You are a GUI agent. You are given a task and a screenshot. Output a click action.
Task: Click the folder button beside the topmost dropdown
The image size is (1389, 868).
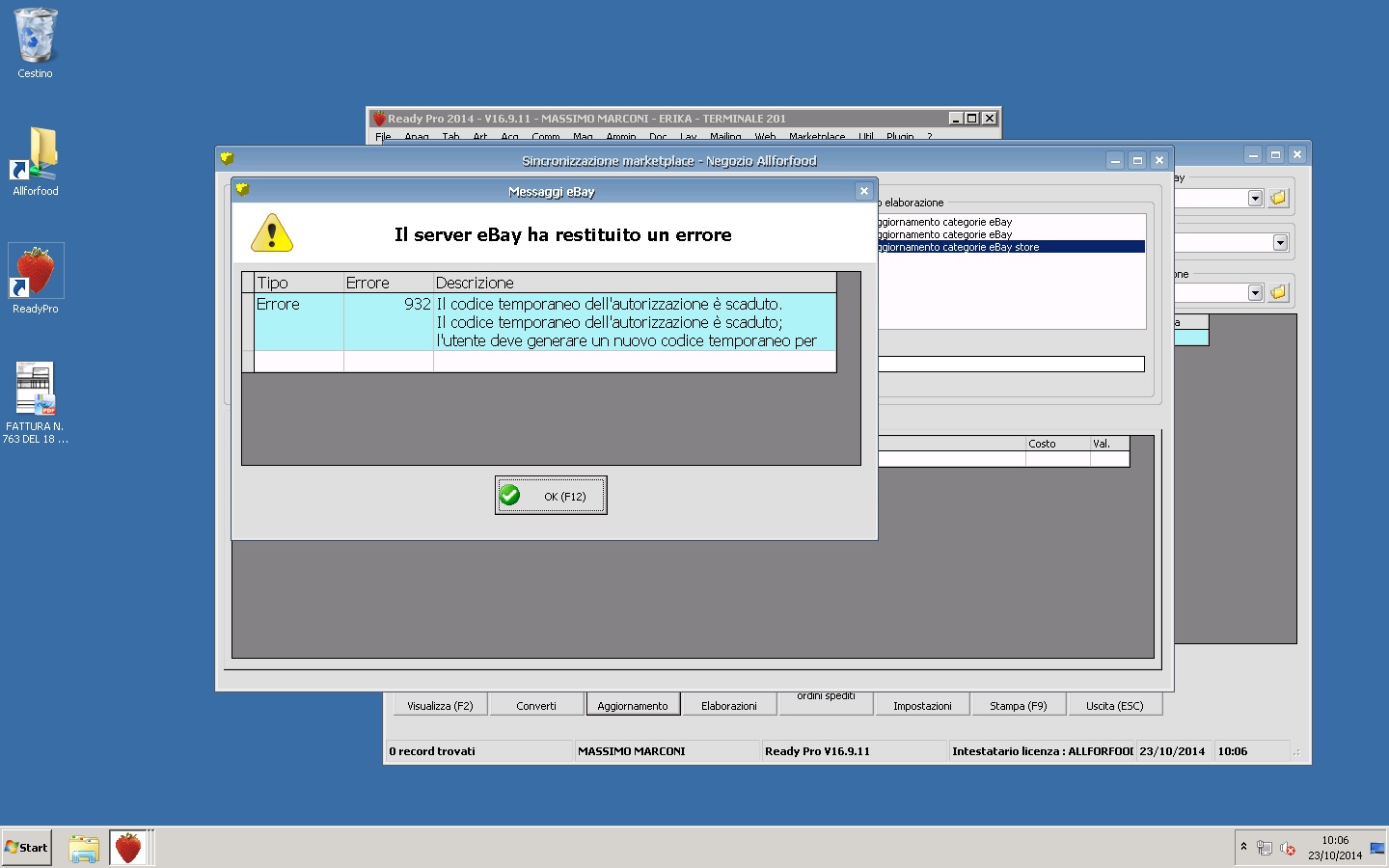tap(1278, 198)
